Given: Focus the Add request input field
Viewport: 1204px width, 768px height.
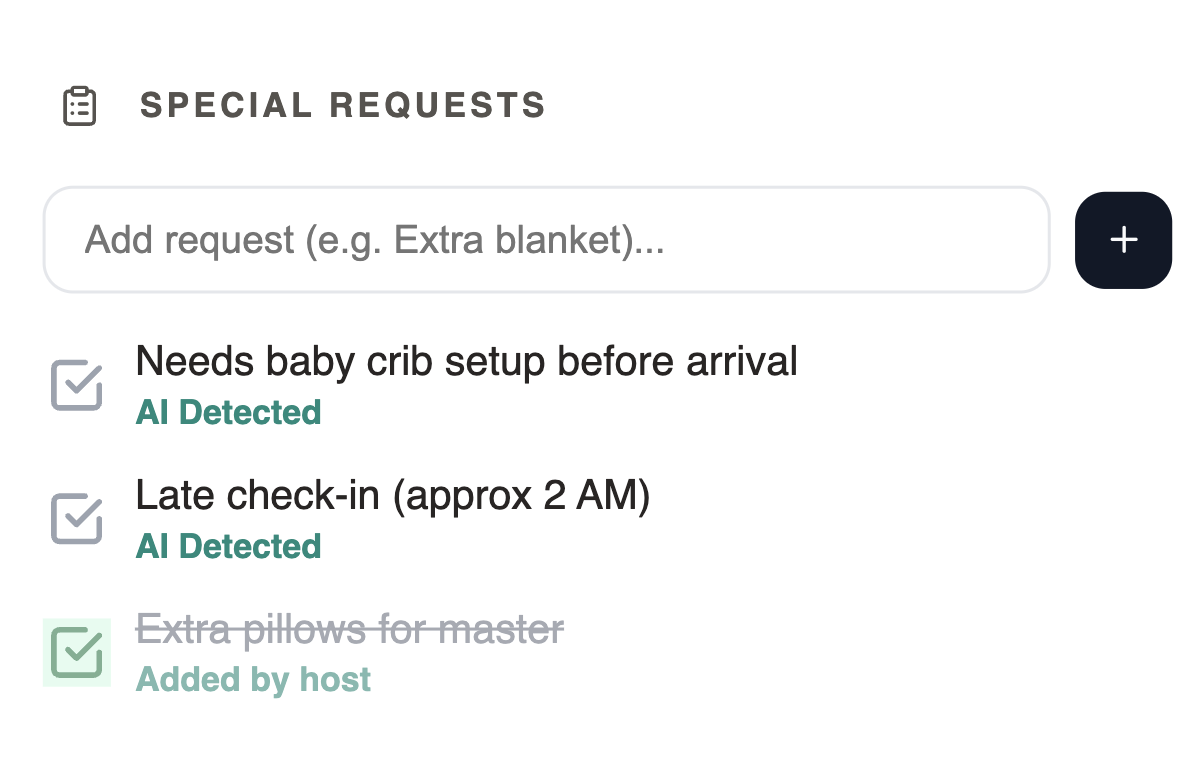Looking at the screenshot, I should (546, 240).
